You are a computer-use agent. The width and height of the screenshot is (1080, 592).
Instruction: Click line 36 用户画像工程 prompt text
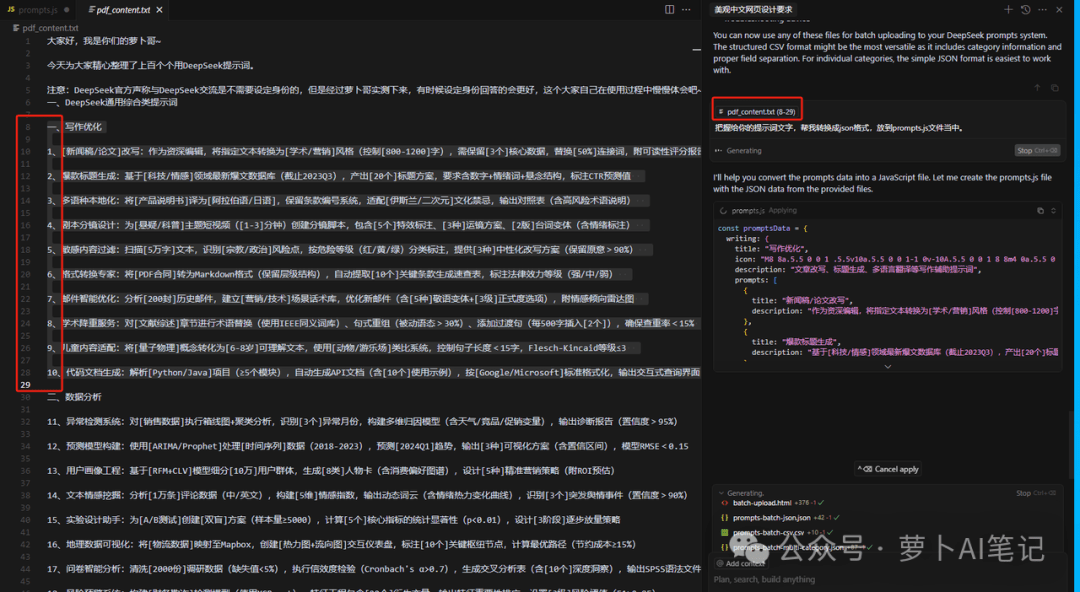(x=331, y=471)
